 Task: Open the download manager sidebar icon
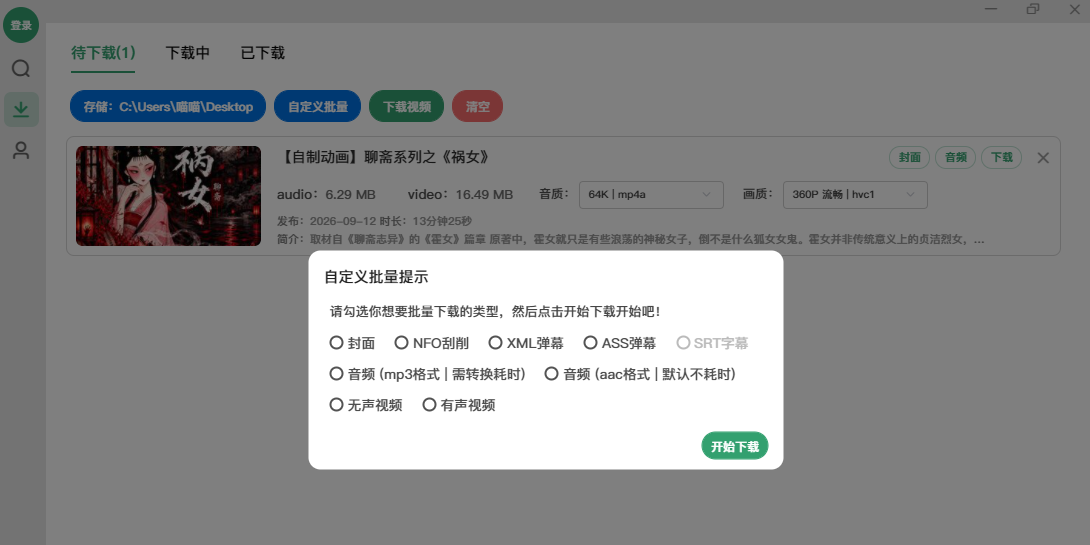coord(21,109)
